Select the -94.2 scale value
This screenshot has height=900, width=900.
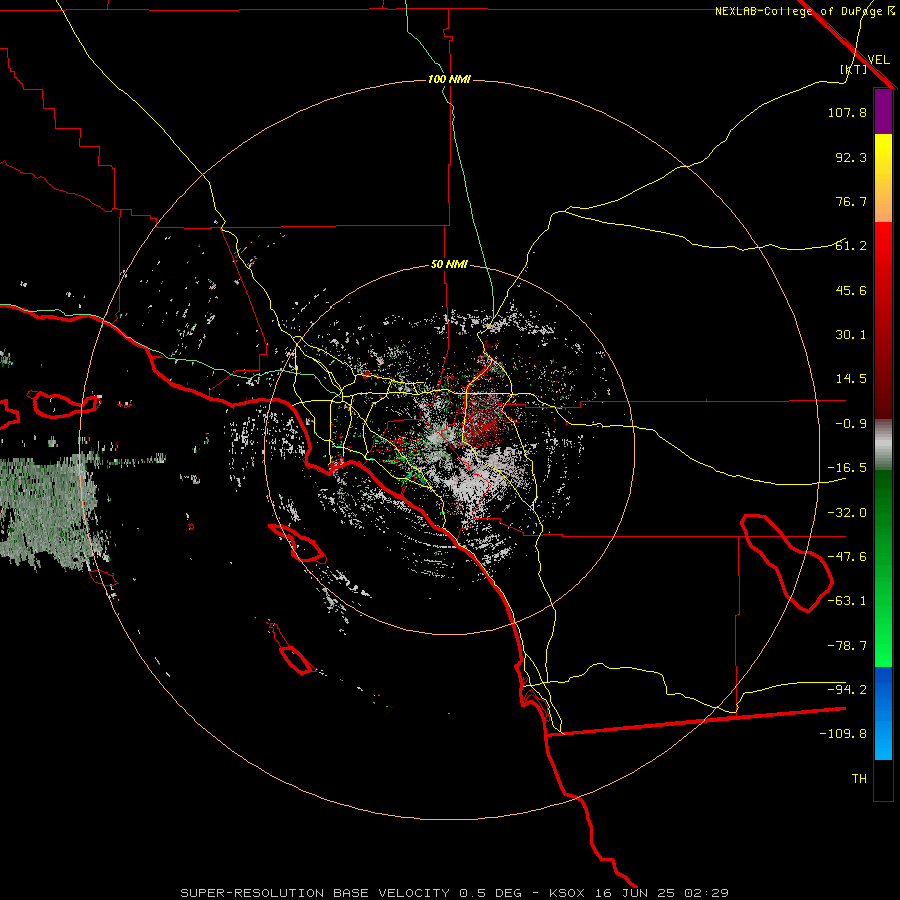coord(847,690)
